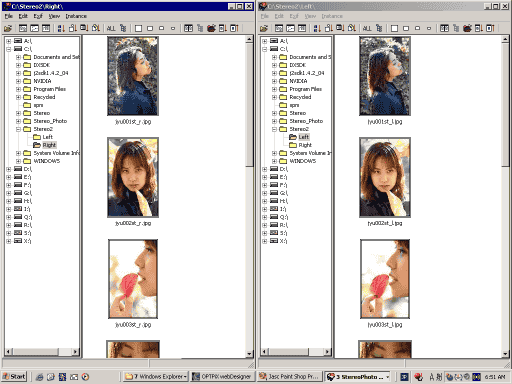Select jyu001st_l.jpg thumbnail
The image size is (512, 384).
tap(385, 76)
